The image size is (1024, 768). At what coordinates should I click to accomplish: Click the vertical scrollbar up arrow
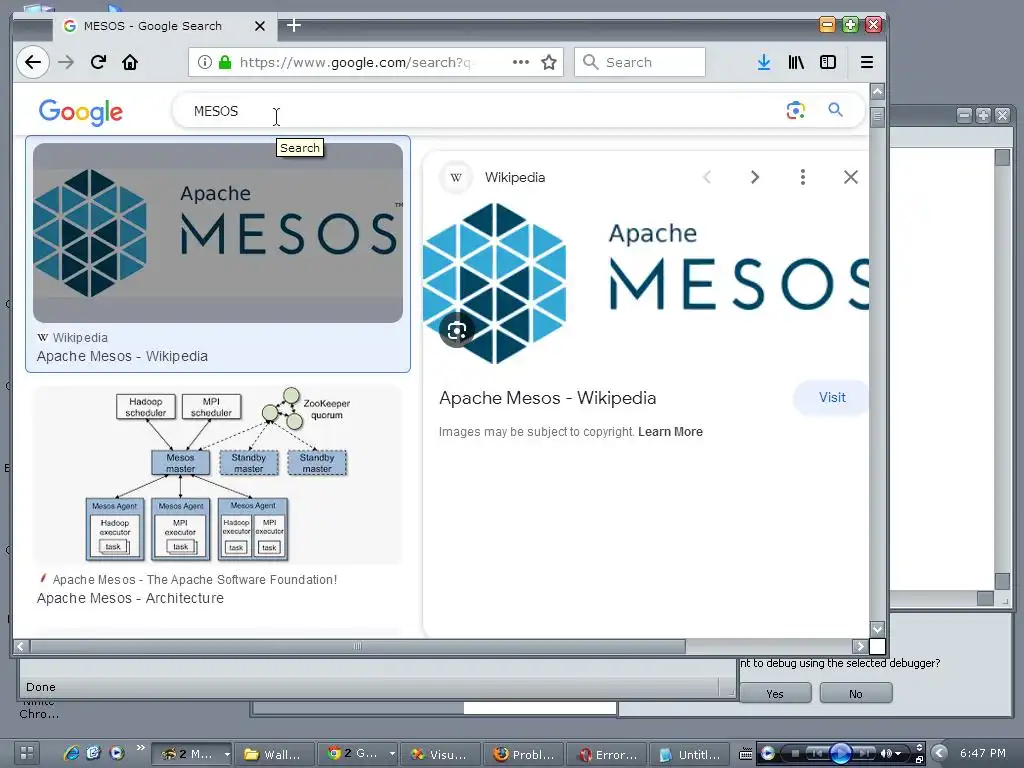click(x=878, y=91)
